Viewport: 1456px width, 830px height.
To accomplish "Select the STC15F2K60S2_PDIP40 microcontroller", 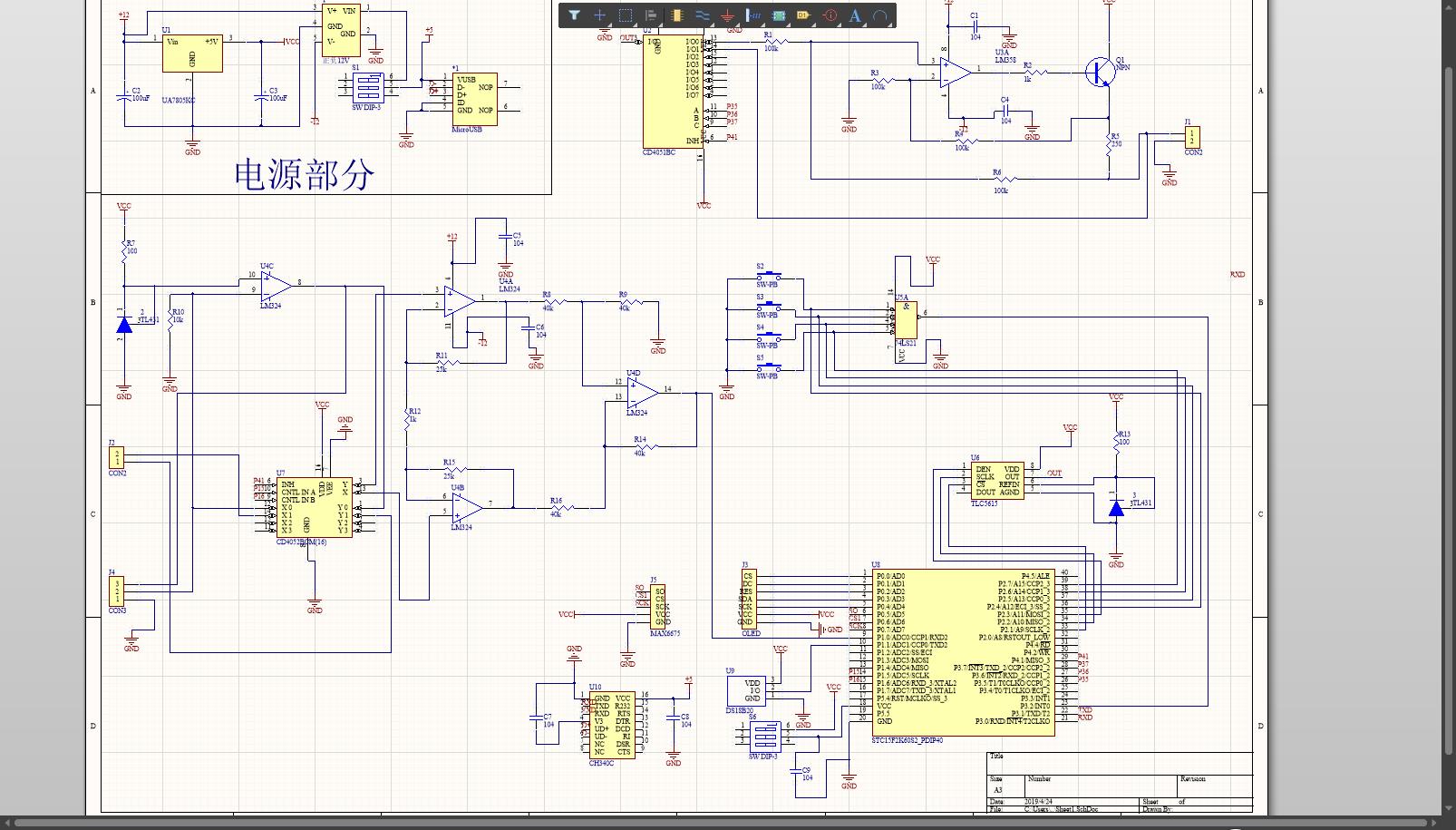I will (x=963, y=653).
